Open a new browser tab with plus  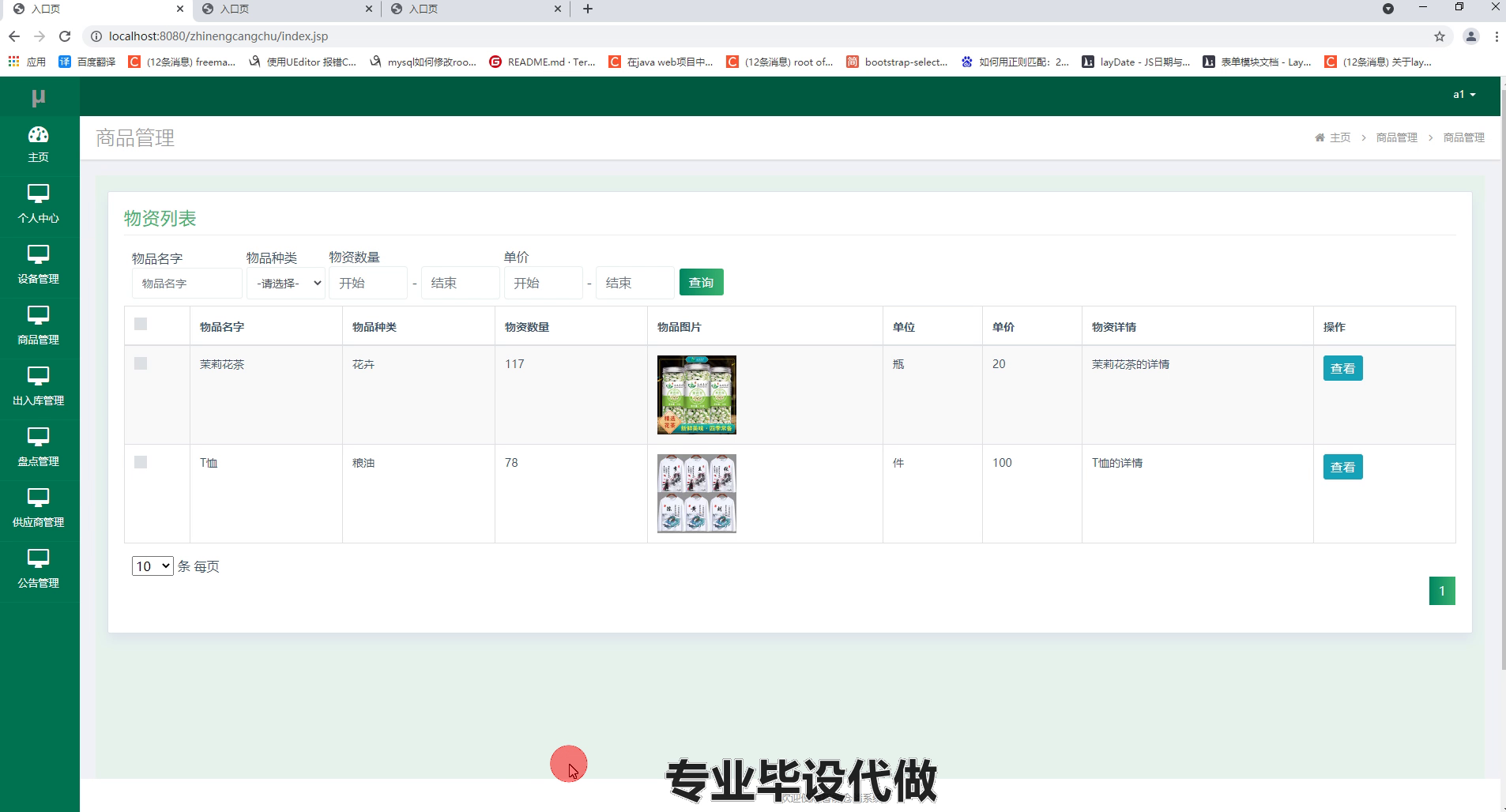click(587, 9)
